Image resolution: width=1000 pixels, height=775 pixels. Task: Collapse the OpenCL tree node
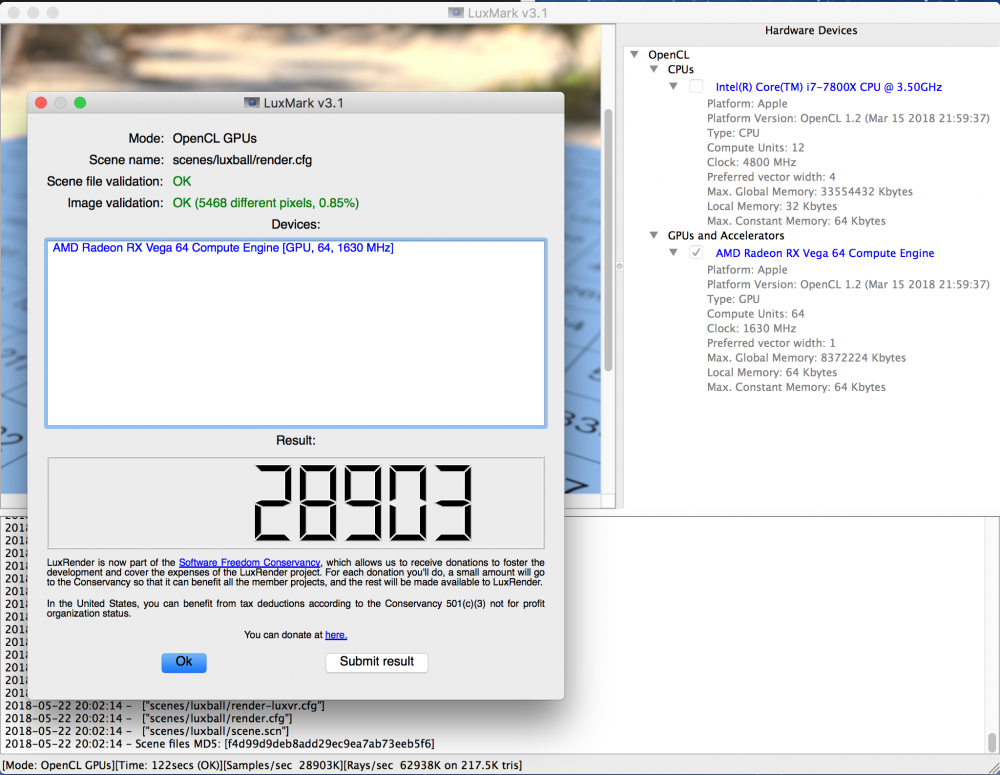(635, 54)
